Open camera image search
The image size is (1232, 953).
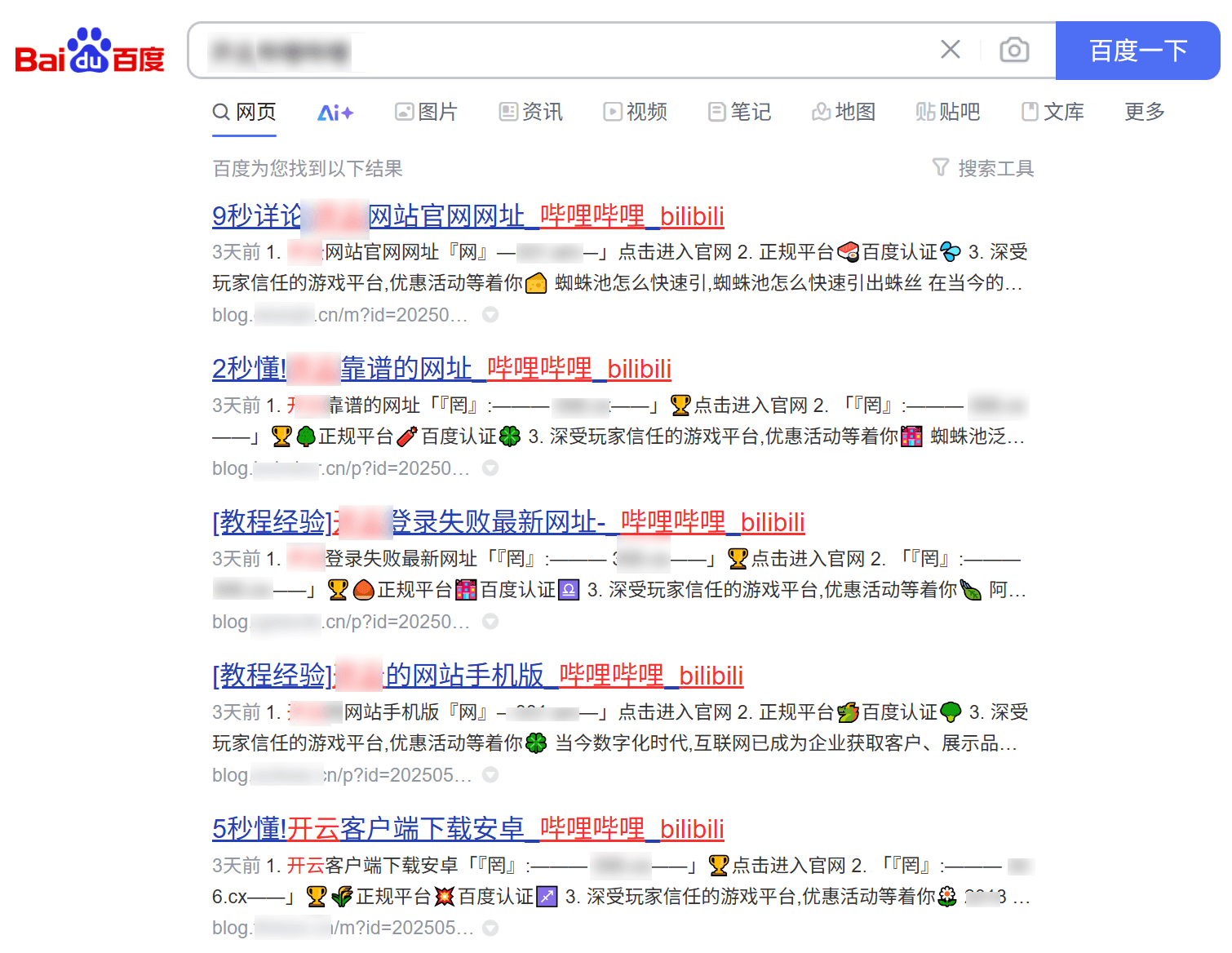[x=1013, y=50]
